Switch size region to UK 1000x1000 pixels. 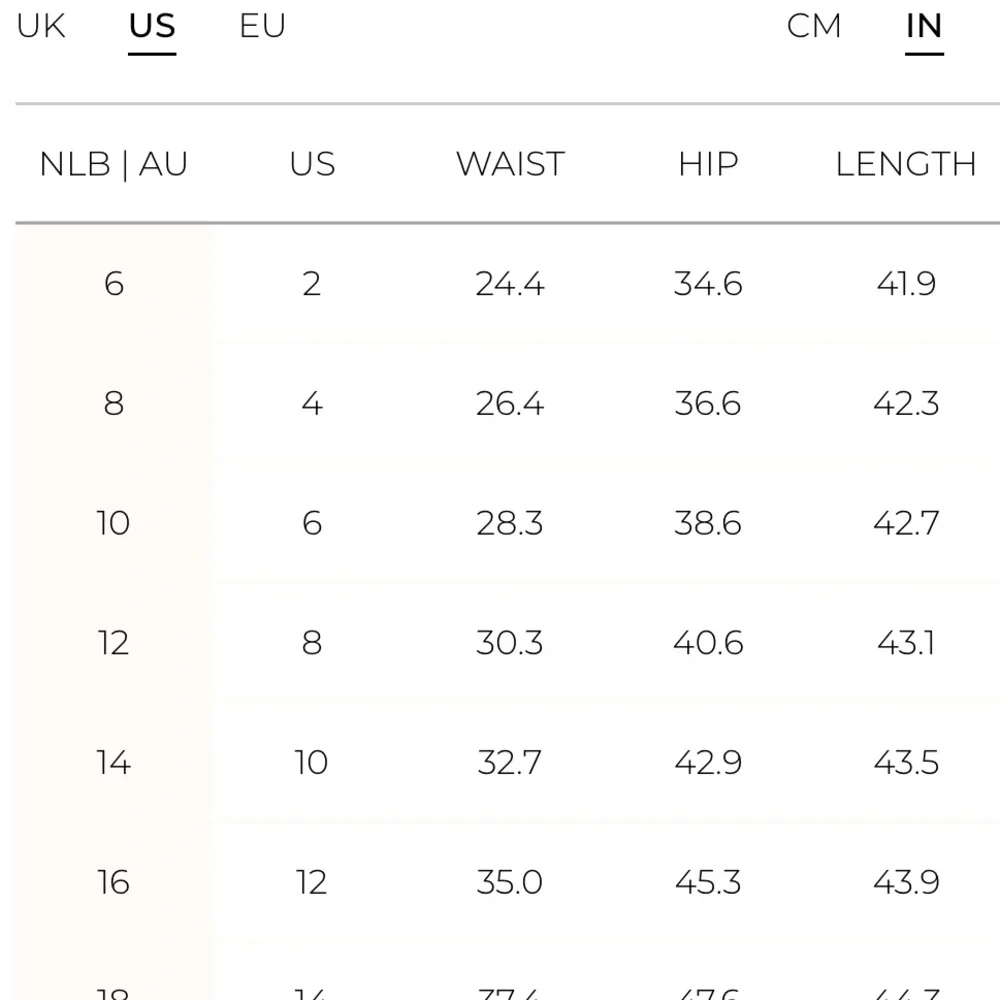click(x=41, y=26)
